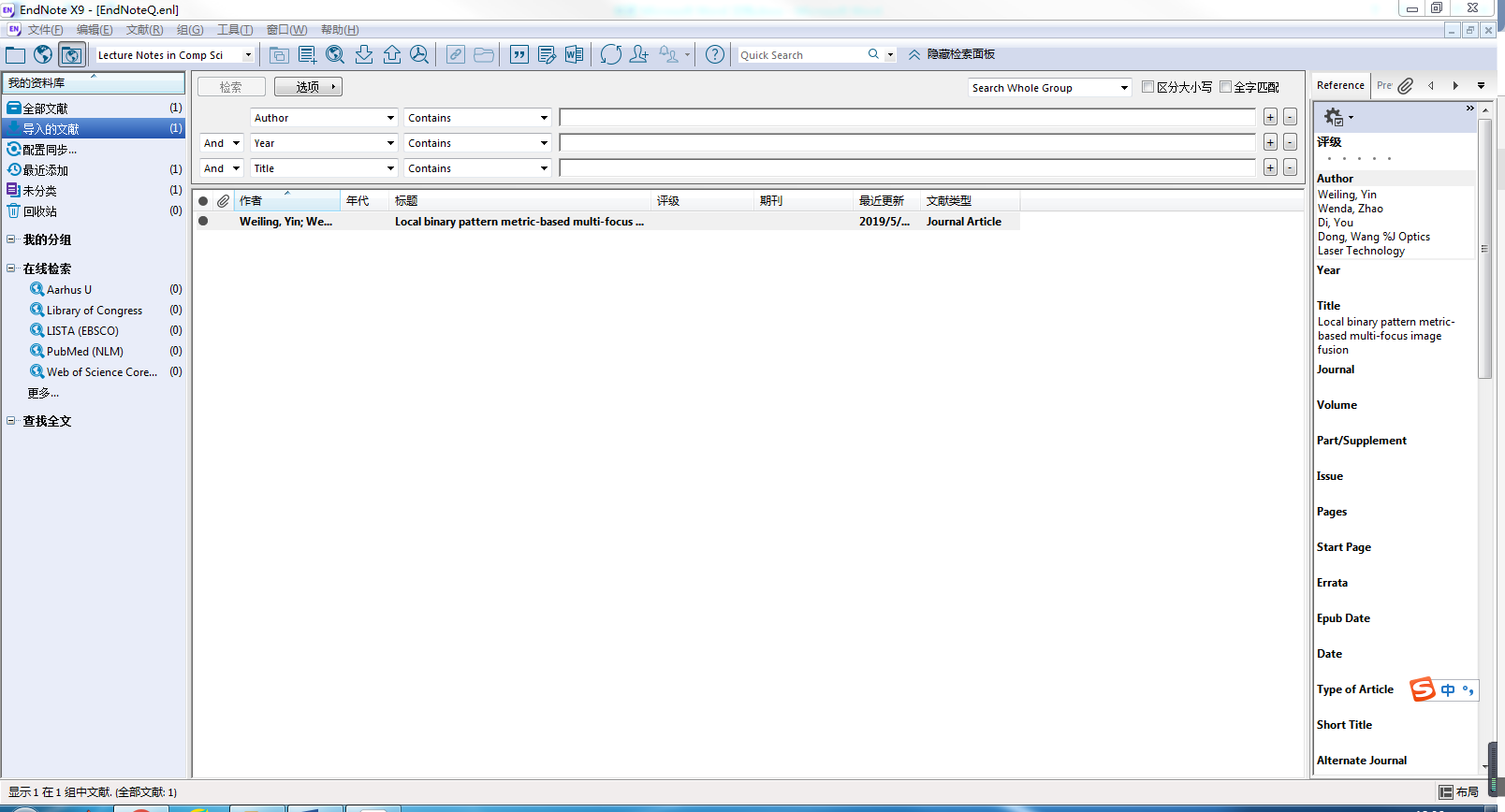Screen dimensions: 1505x812
Task: Click next tab right arrow in Reference panel
Action: pos(1455,85)
